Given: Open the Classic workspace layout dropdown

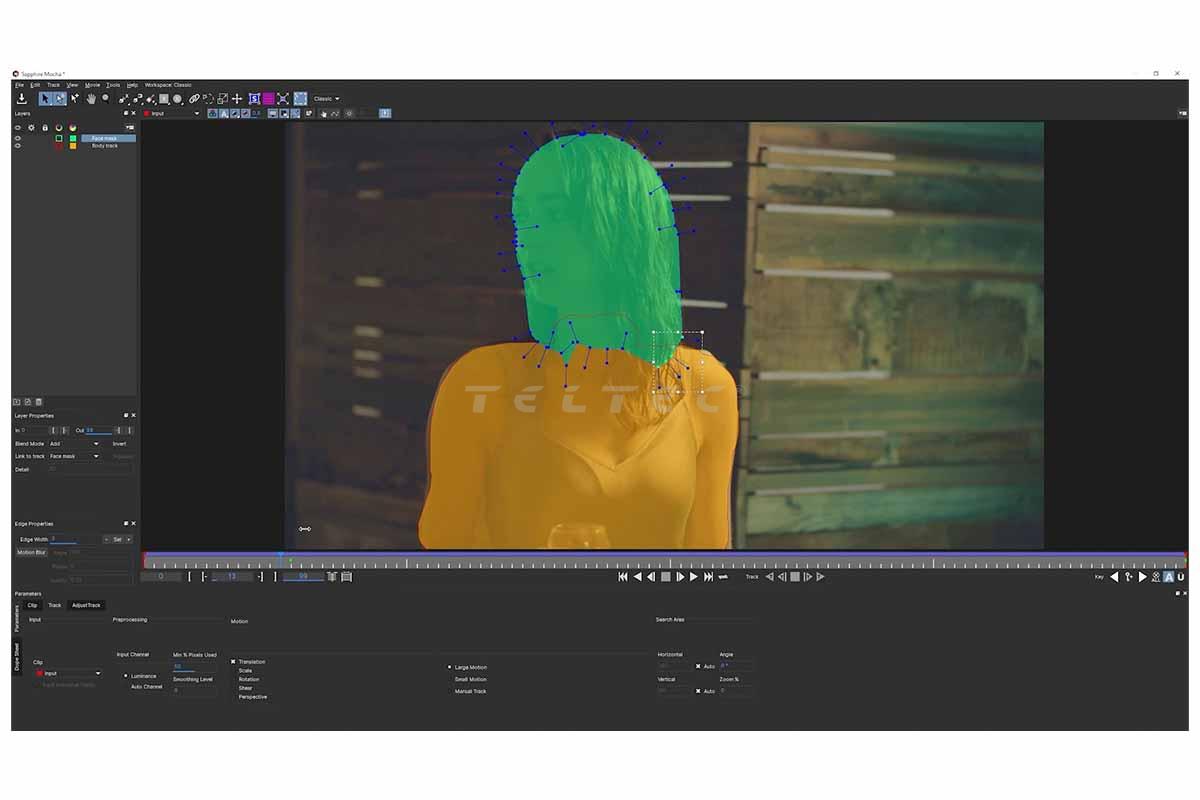Looking at the screenshot, I should 327,99.
